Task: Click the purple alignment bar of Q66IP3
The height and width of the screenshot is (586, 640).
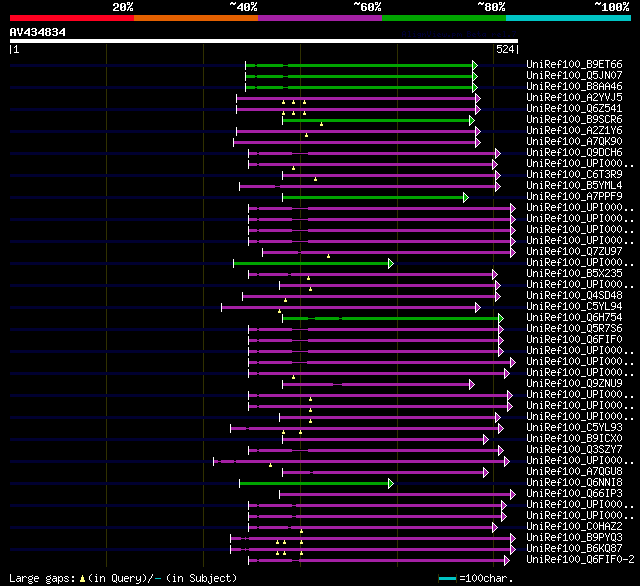Action: [x=396, y=495]
